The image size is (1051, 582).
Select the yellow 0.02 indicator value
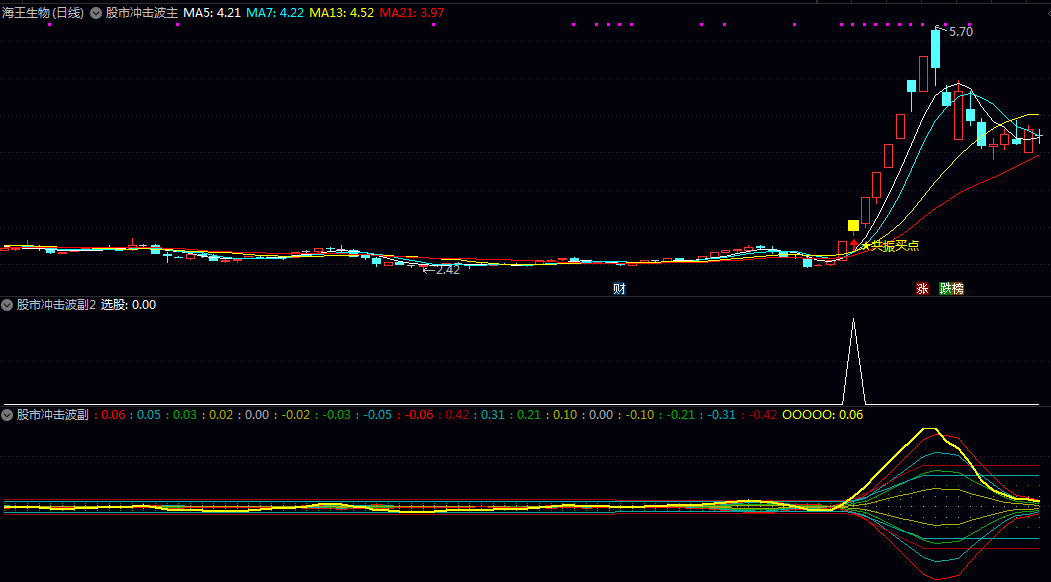tap(221, 415)
